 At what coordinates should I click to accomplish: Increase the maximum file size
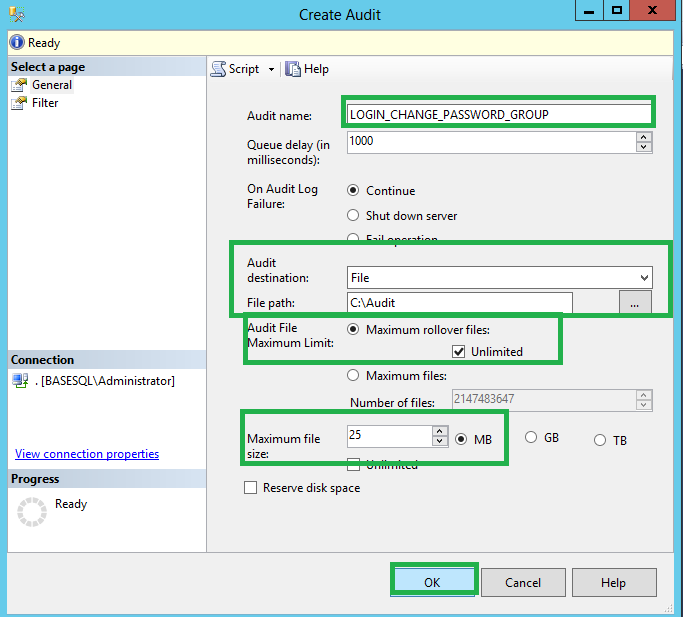[440, 431]
